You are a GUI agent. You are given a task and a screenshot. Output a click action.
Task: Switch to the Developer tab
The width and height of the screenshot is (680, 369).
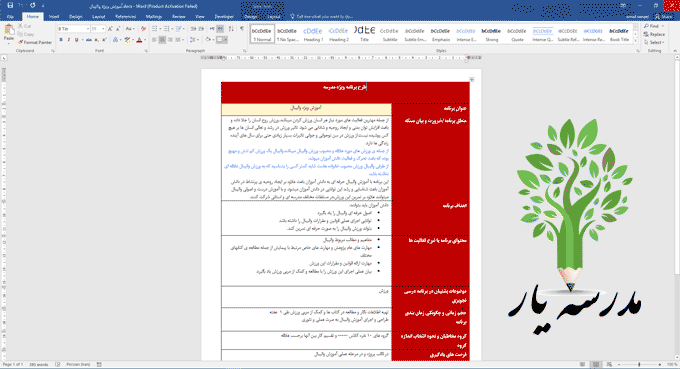[x=224, y=16]
